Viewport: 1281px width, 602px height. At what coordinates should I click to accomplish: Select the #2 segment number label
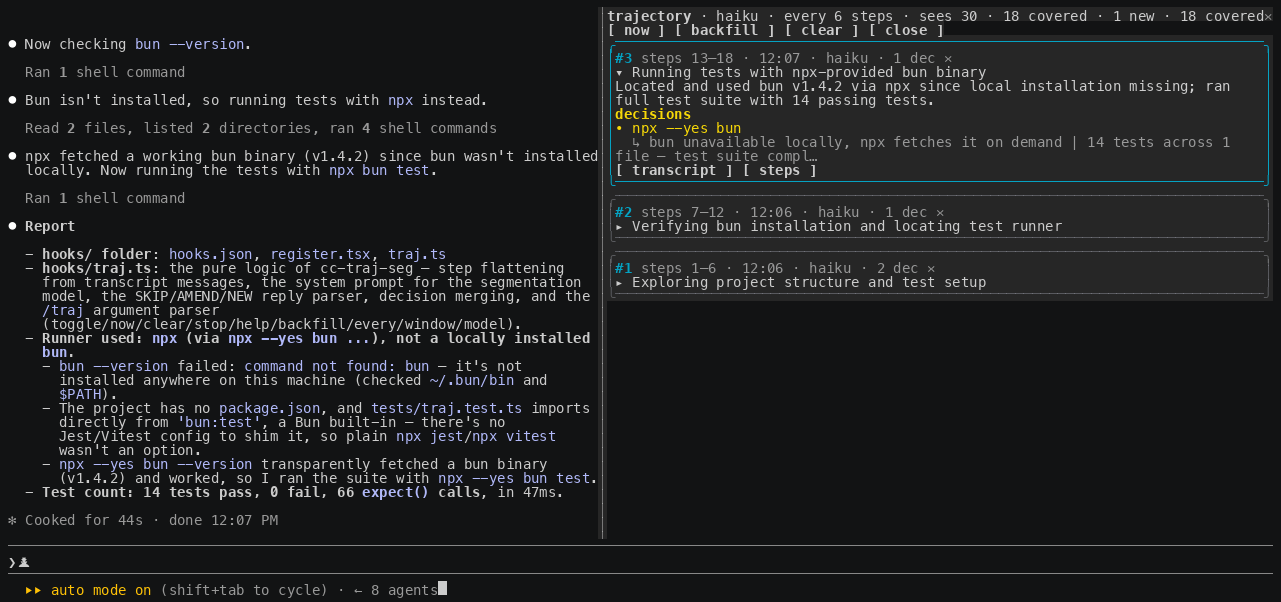click(x=624, y=212)
